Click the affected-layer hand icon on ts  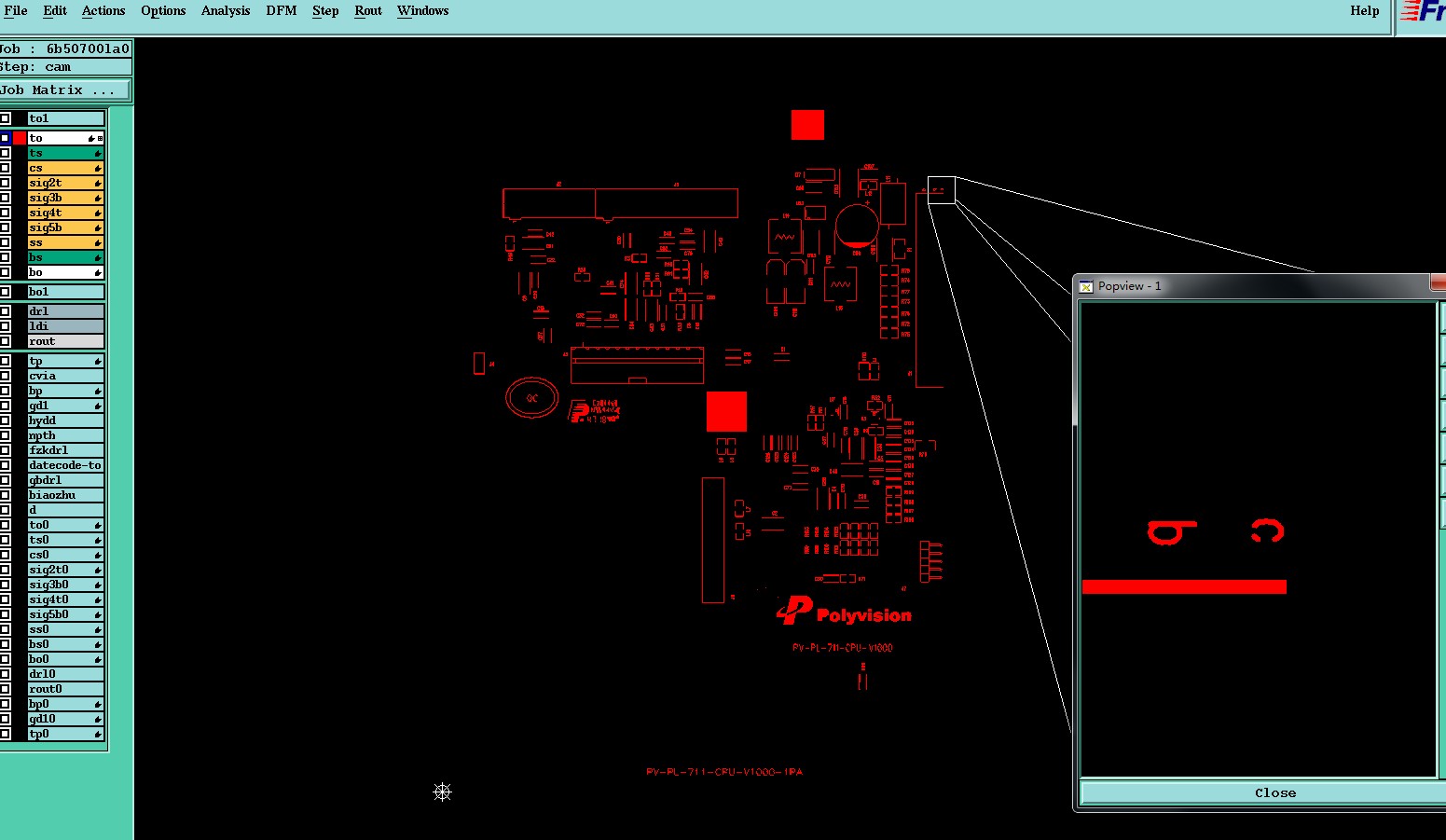97,153
